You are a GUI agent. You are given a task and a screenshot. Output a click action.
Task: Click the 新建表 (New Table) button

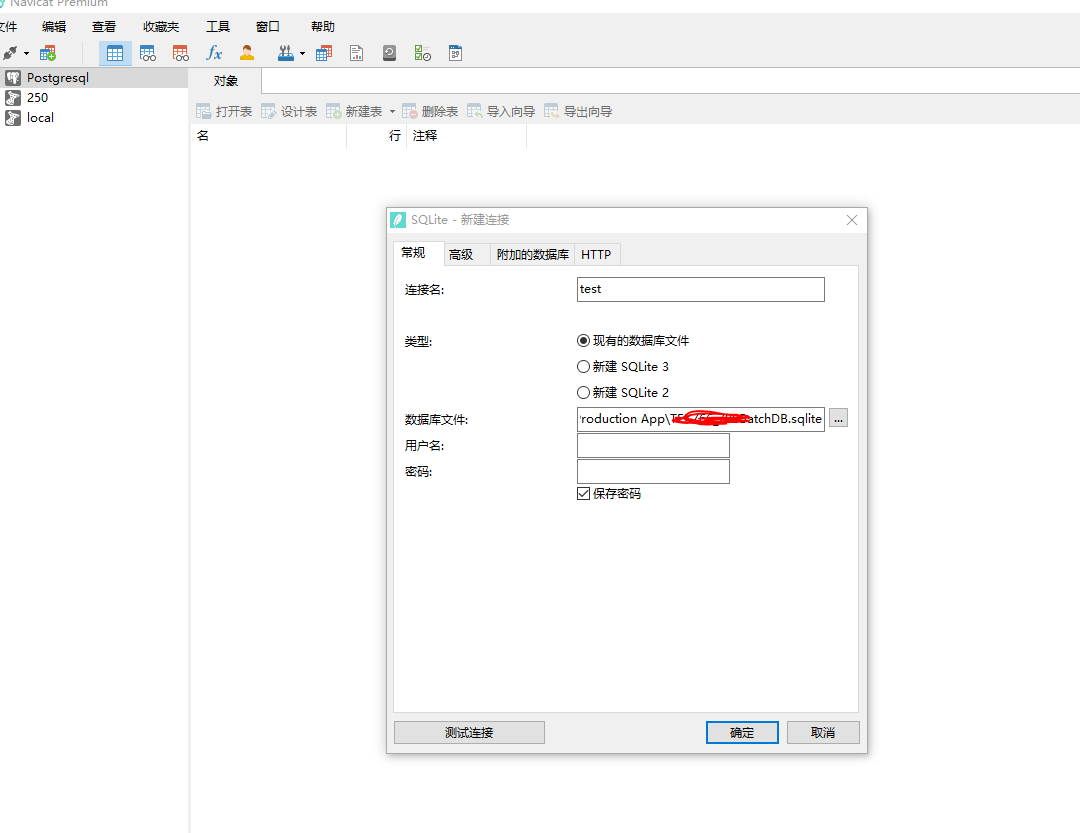354,112
